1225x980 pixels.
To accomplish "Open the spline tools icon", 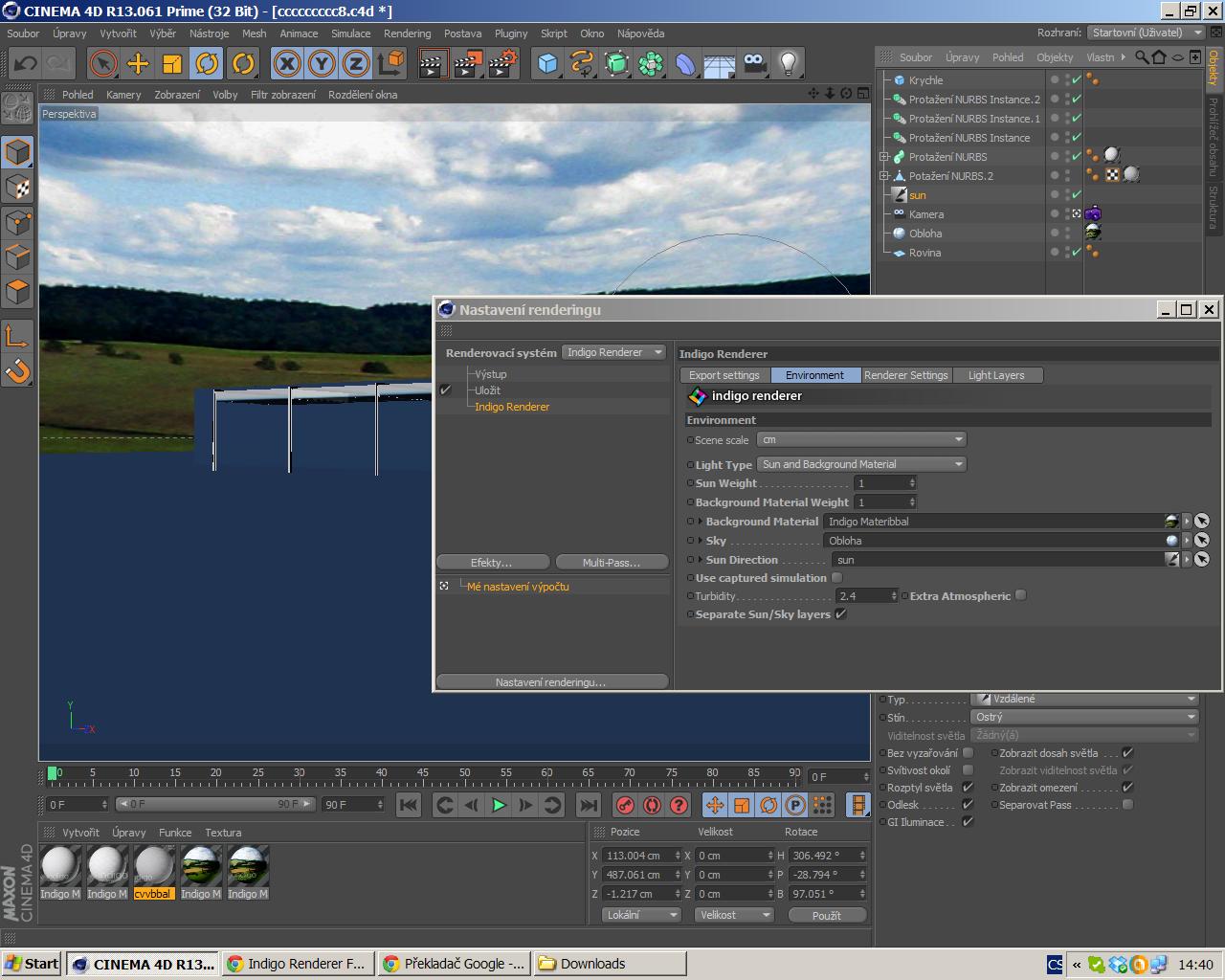I will pos(582,64).
